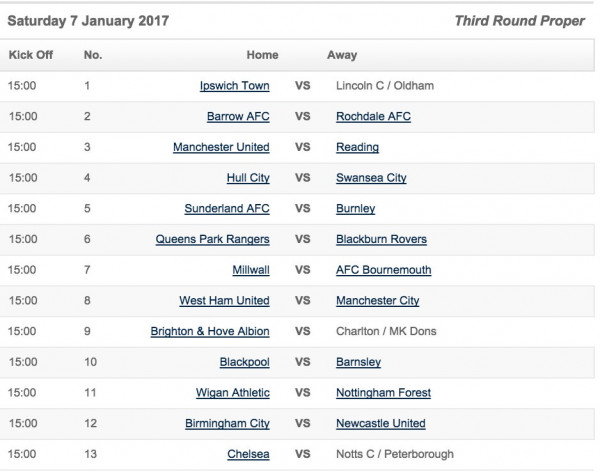
Task: Click the Nottingham Forest link
Action: [382, 392]
